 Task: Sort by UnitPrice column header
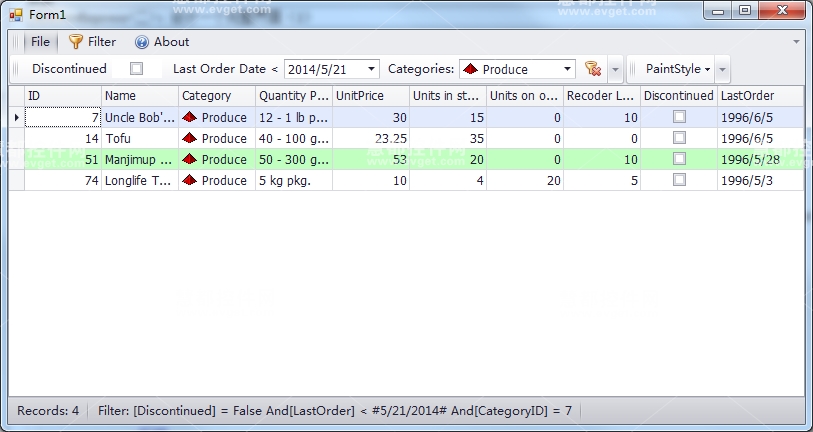coord(371,96)
